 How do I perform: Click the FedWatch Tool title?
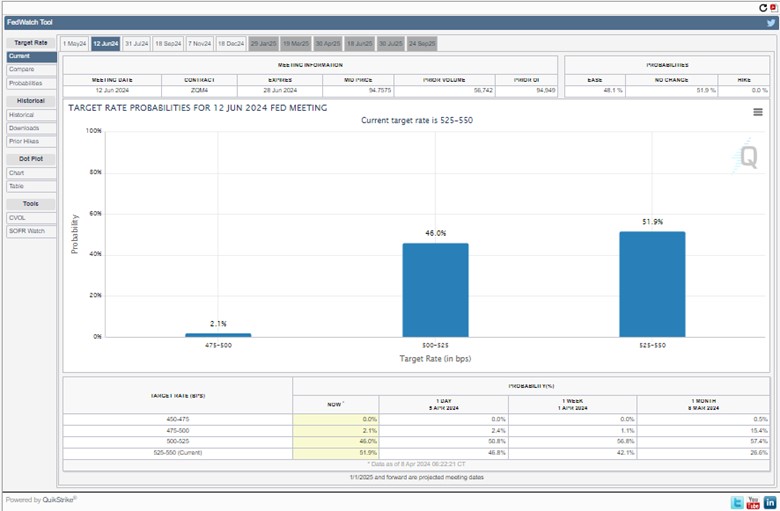(30, 22)
